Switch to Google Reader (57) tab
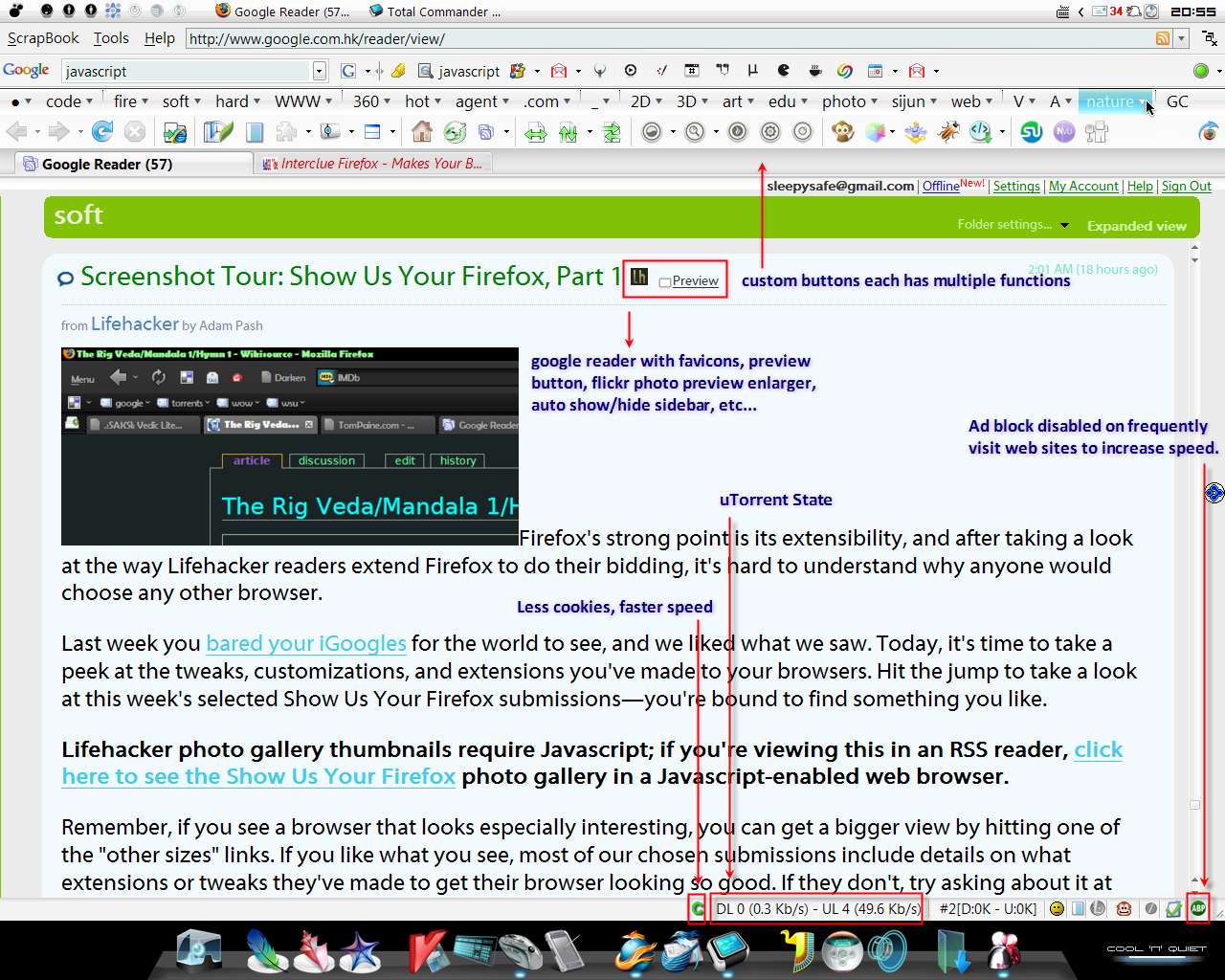Screen dimensions: 1225x980 [x=134, y=164]
